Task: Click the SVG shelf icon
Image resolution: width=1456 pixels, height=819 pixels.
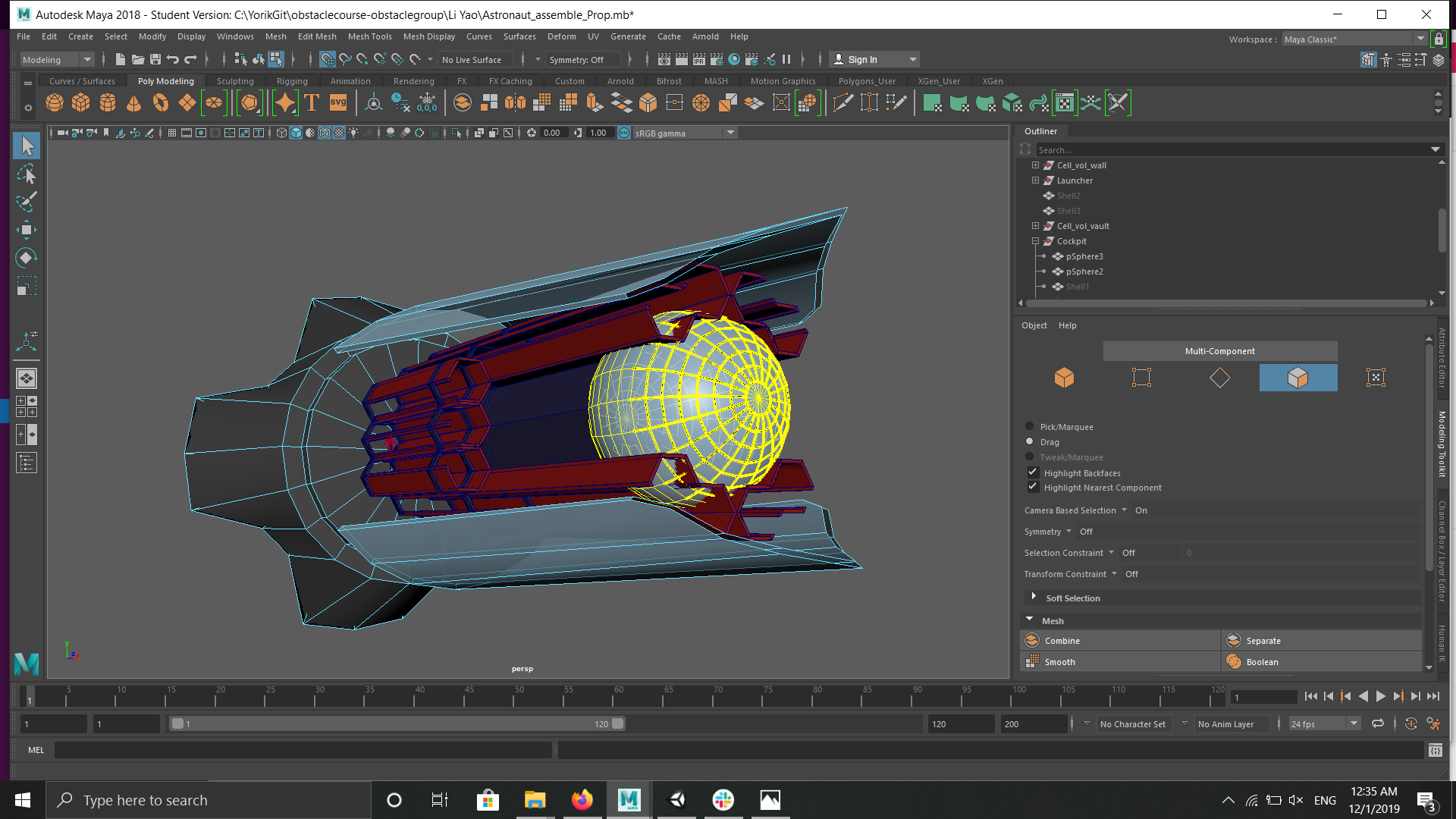Action: pos(337,102)
